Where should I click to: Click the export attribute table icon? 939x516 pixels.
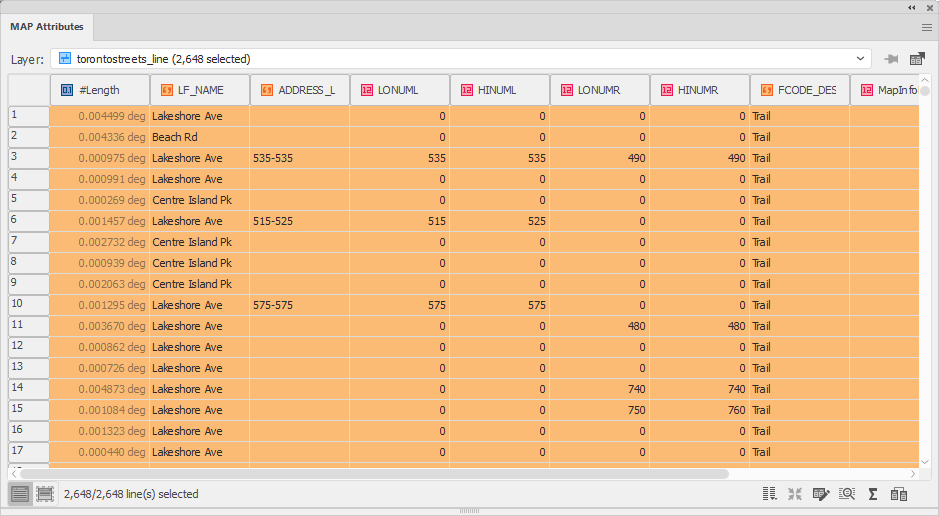pos(917,59)
